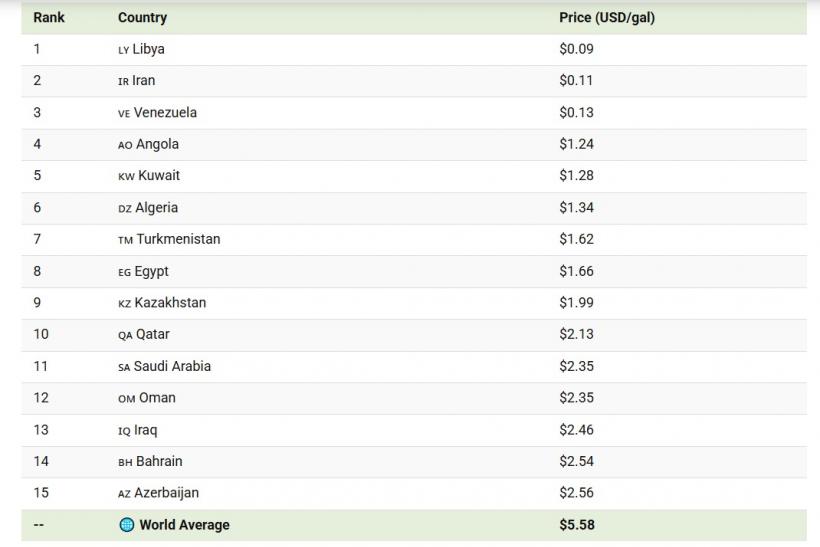Viewport: 820px width, 547px height.
Task: Click the KW flag code beside Kuwait
Action: (126, 176)
